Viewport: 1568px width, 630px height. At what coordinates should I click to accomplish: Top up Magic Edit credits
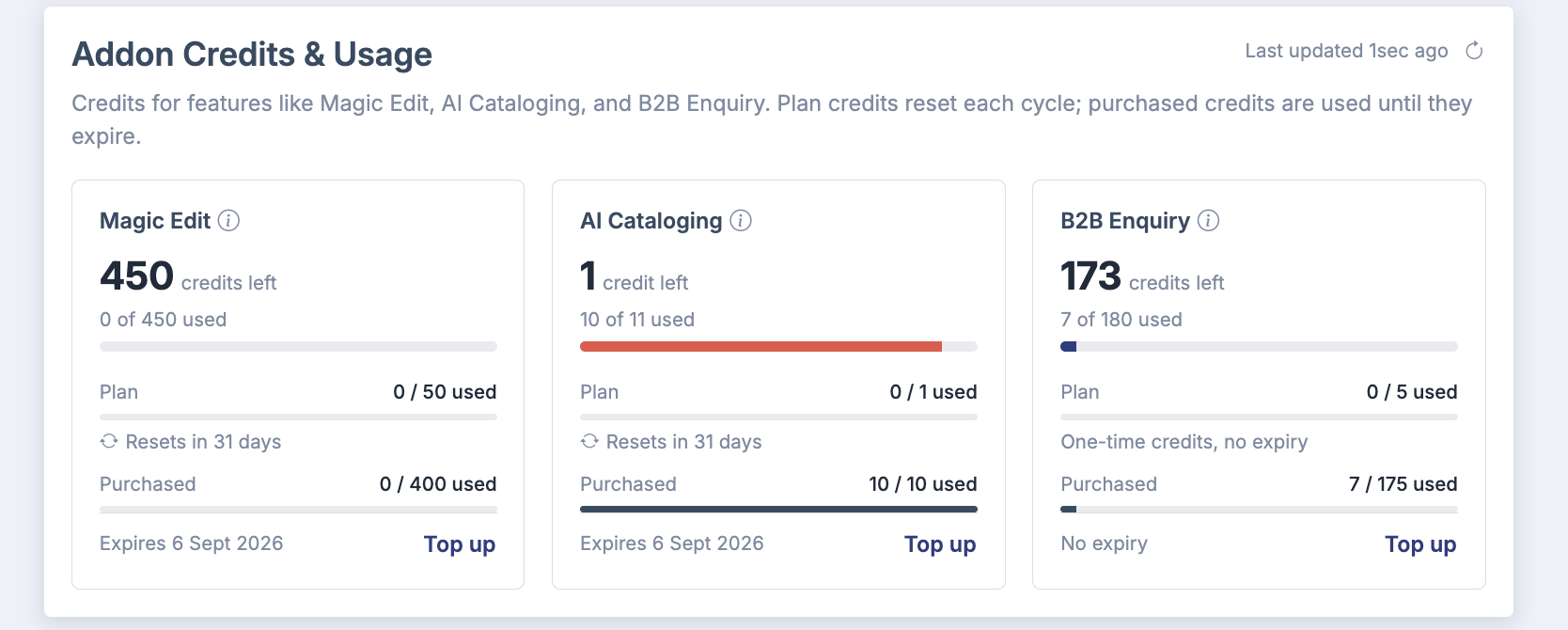(x=460, y=544)
